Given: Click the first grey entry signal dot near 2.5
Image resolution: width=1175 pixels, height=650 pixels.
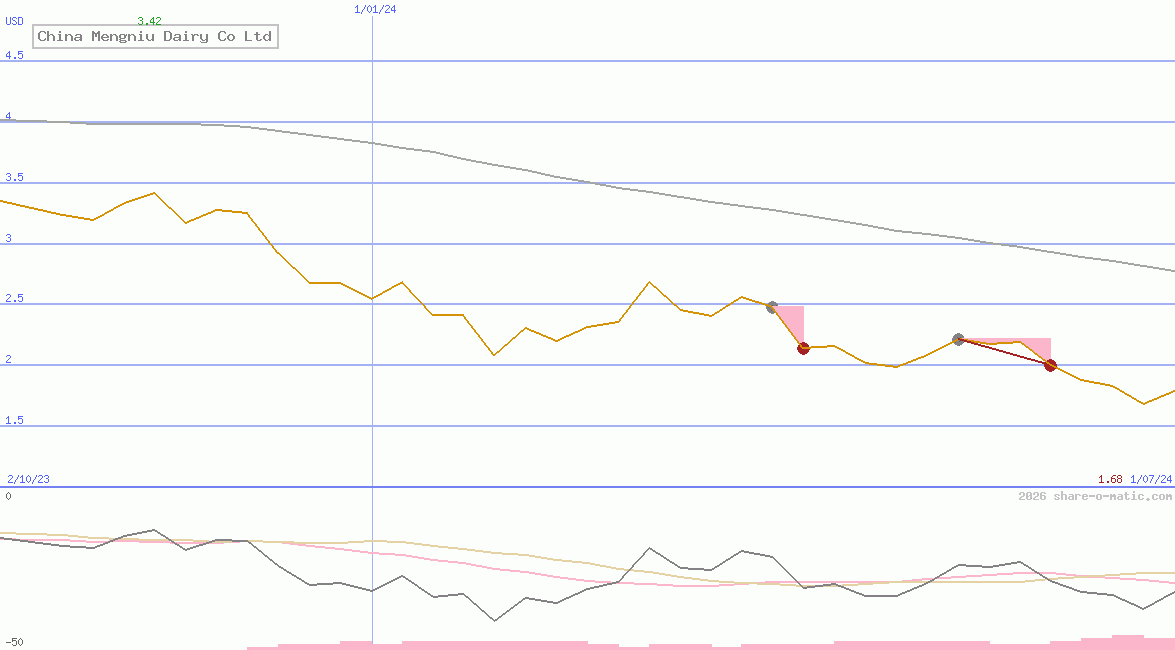Looking at the screenshot, I should 772,307.
